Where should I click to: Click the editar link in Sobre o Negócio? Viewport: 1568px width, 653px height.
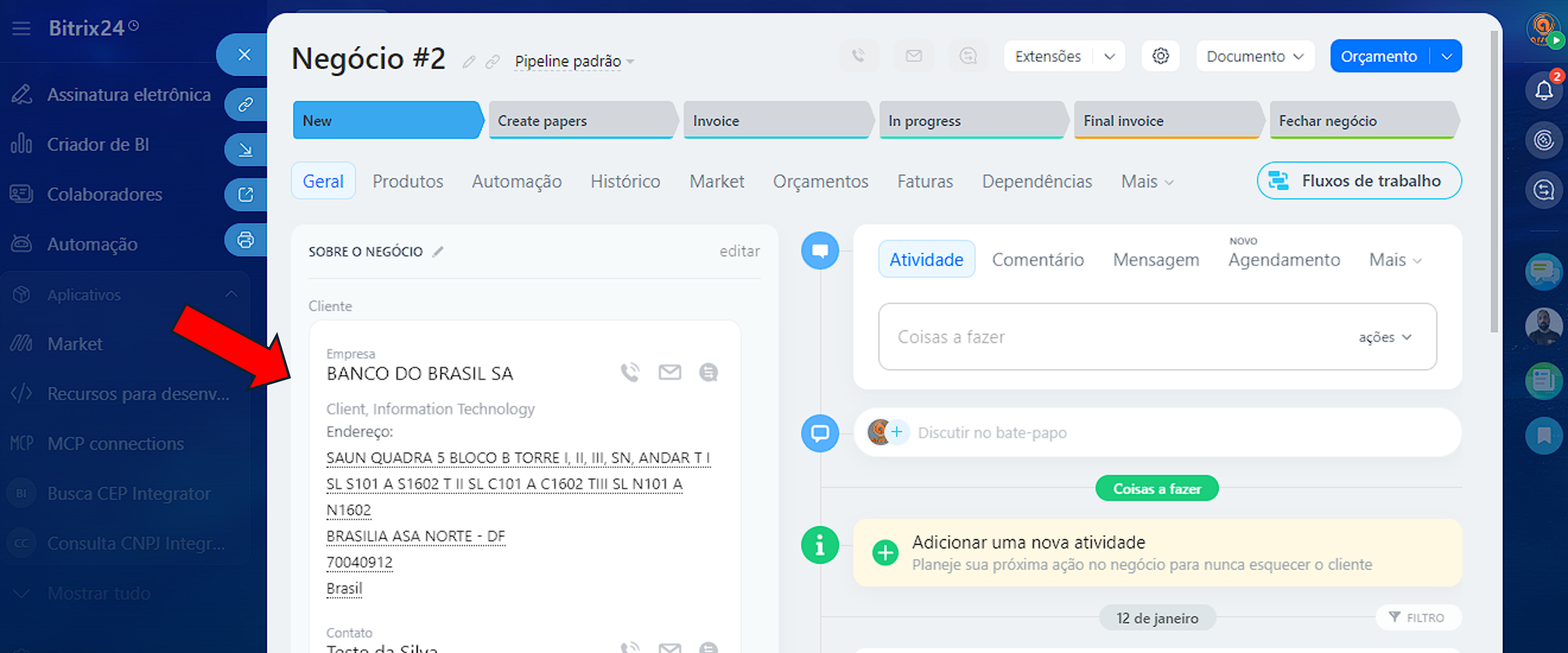tap(739, 251)
